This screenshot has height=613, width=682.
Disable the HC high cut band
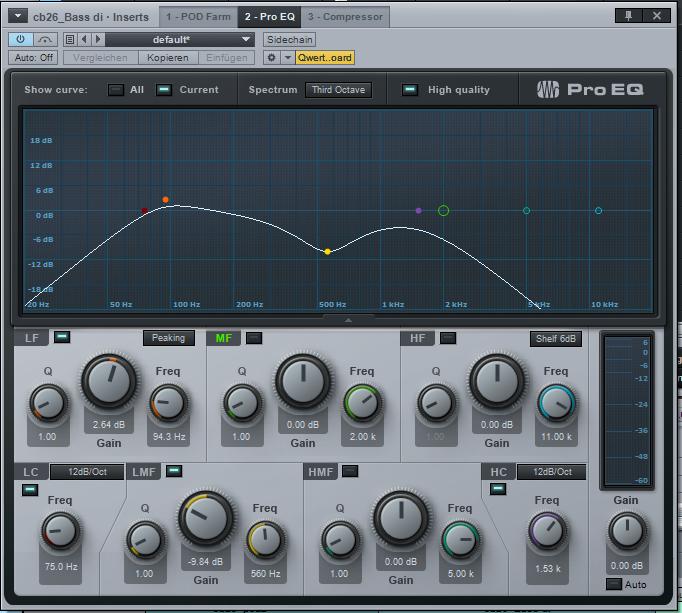(498, 489)
